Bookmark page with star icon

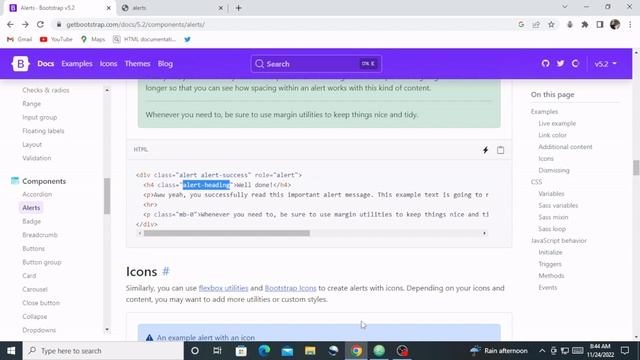pos(551,24)
